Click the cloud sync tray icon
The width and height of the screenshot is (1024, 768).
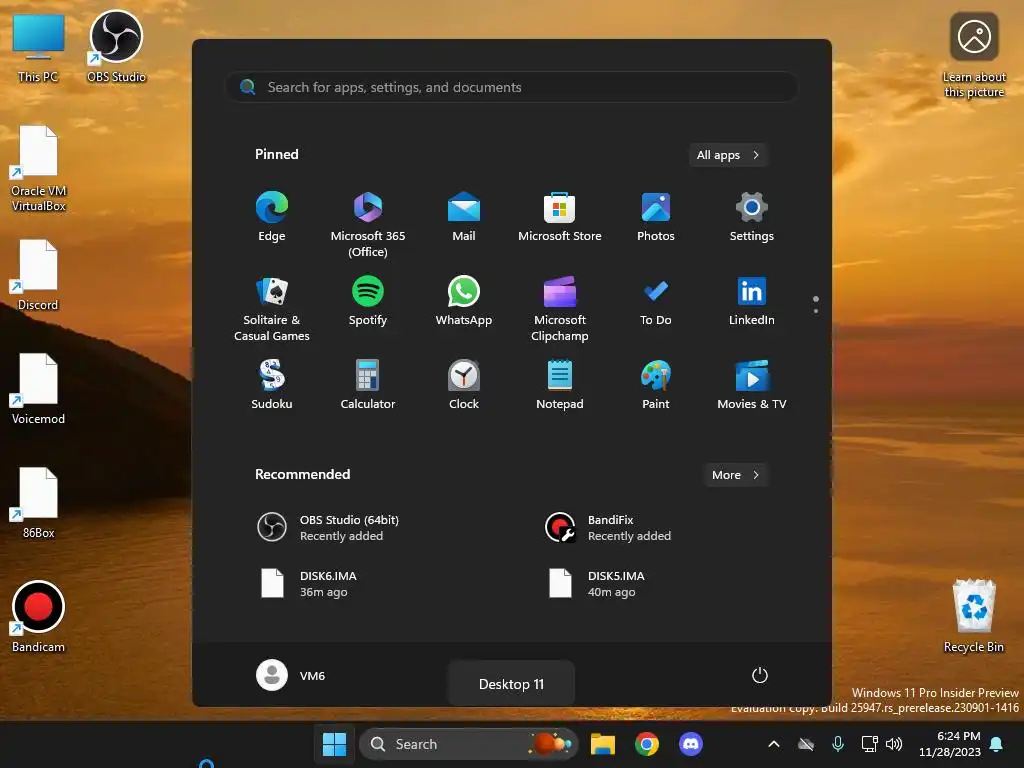[806, 744]
